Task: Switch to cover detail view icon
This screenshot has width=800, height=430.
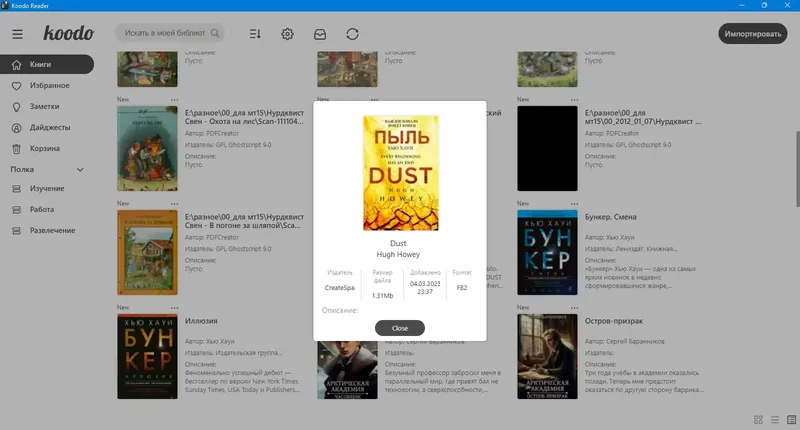Action: pyautogui.click(x=791, y=419)
